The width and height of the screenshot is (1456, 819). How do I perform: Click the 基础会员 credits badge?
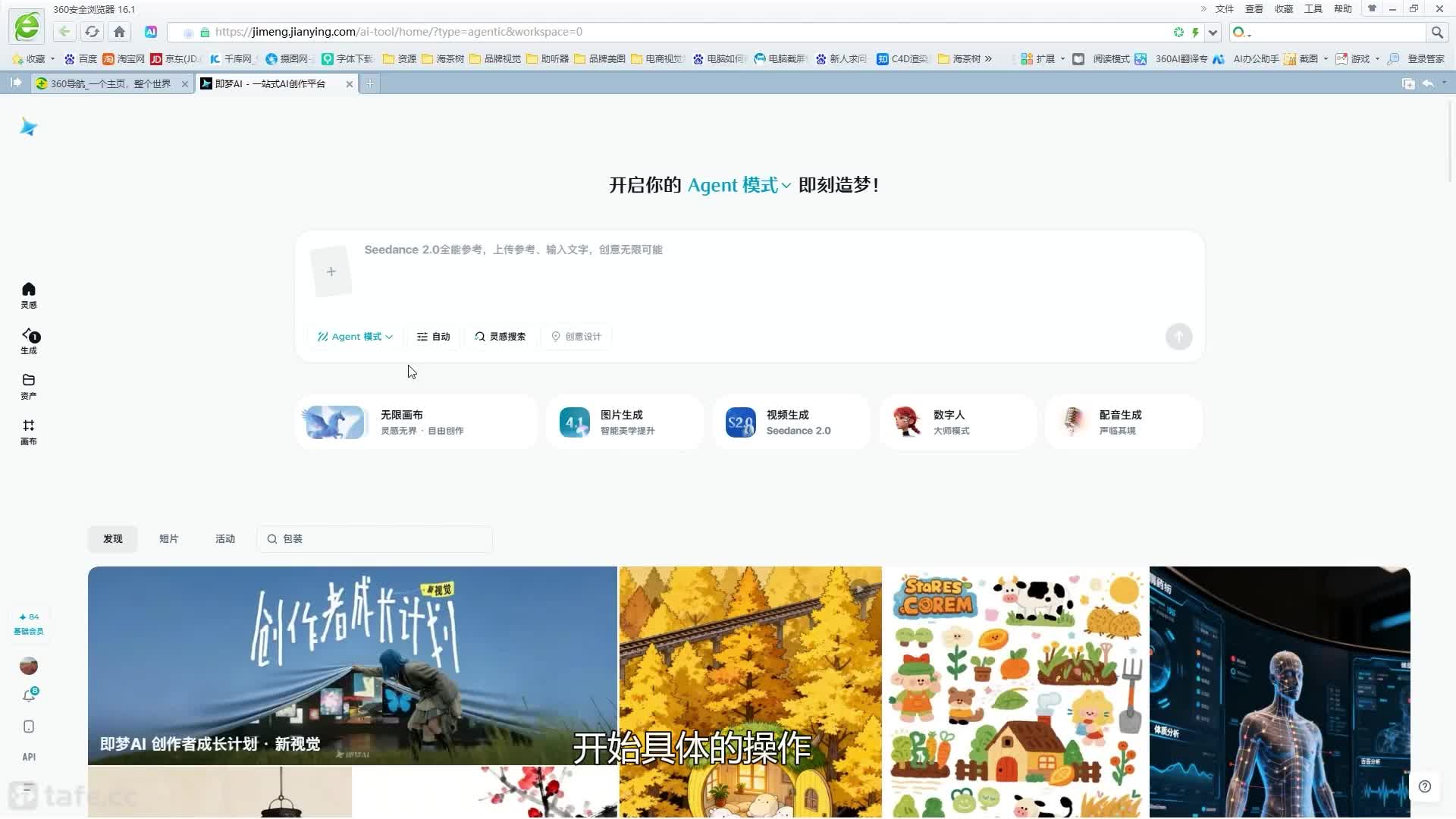[x=29, y=624]
